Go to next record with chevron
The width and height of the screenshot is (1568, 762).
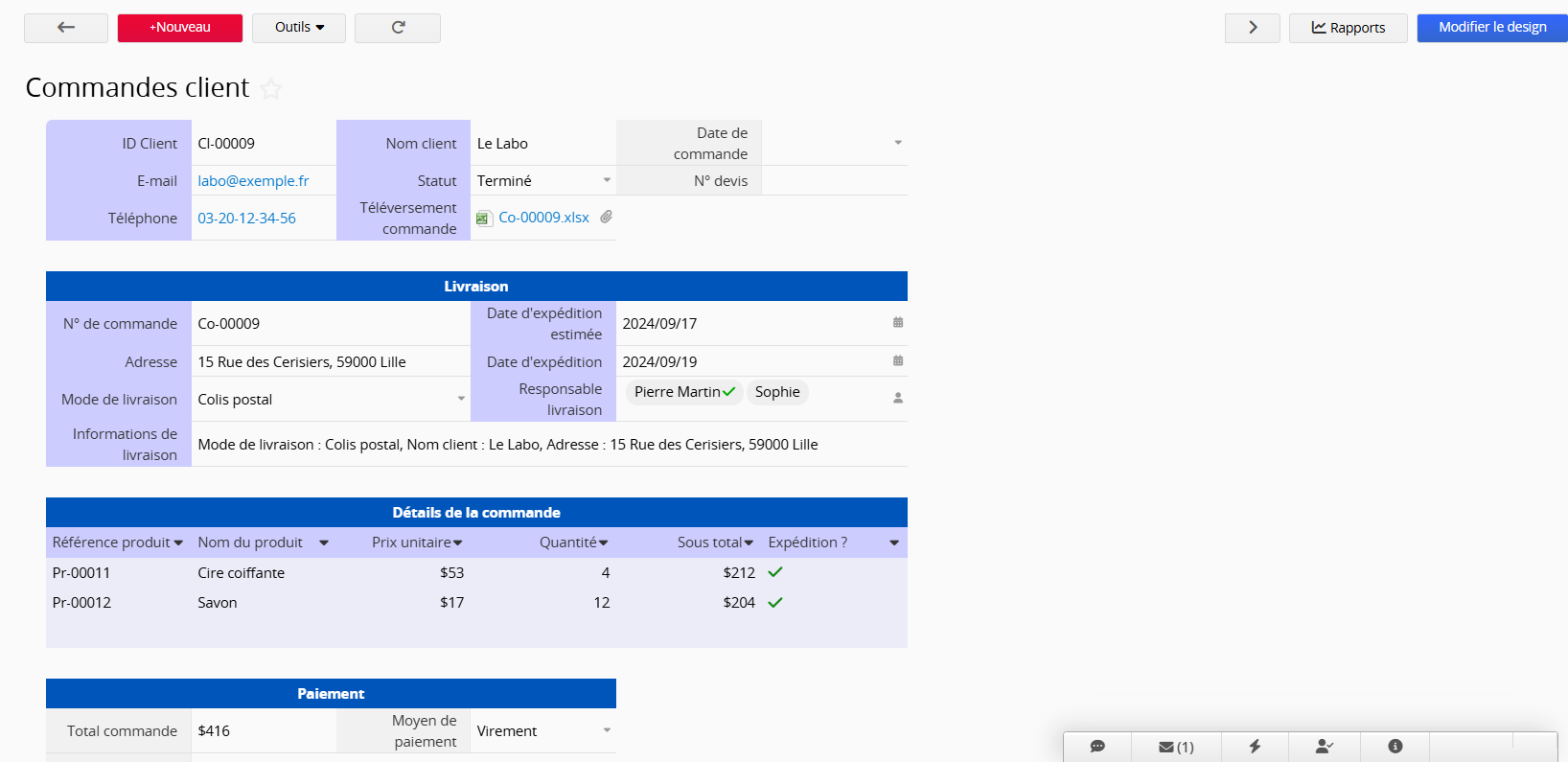(1252, 28)
